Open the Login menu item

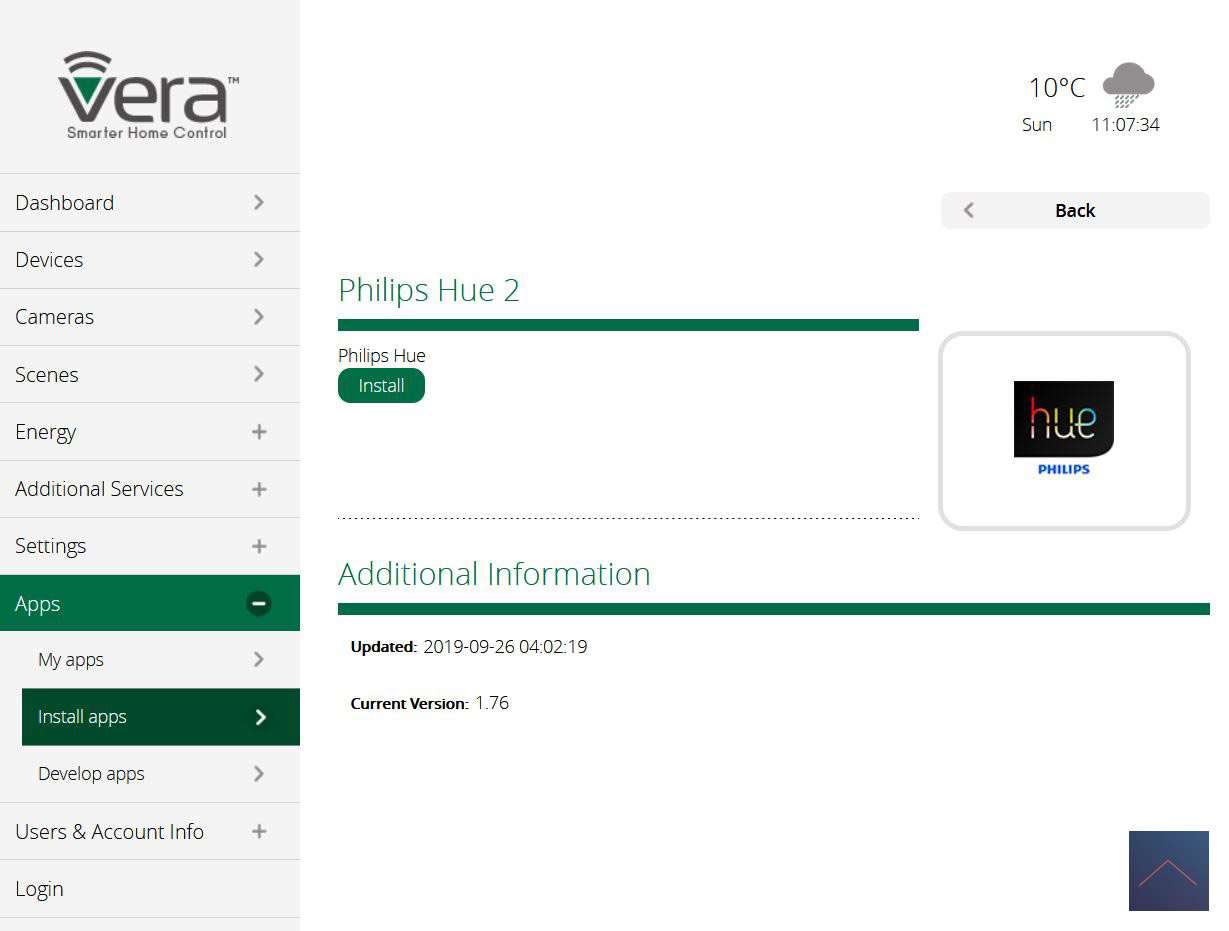coord(150,889)
